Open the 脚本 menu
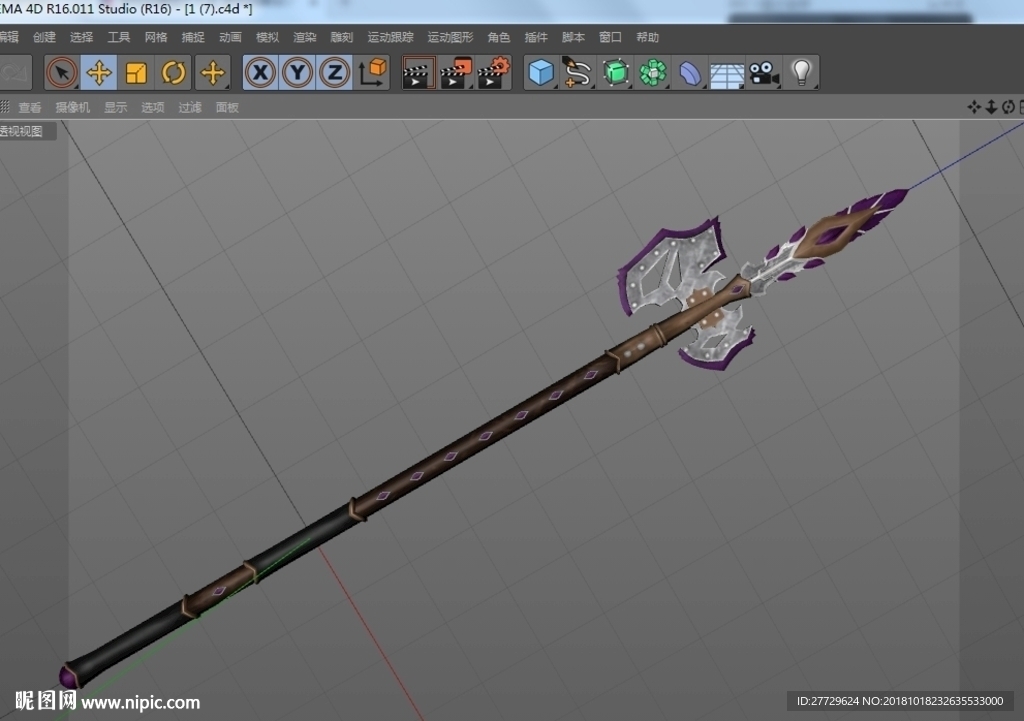This screenshot has height=721, width=1024. [573, 37]
